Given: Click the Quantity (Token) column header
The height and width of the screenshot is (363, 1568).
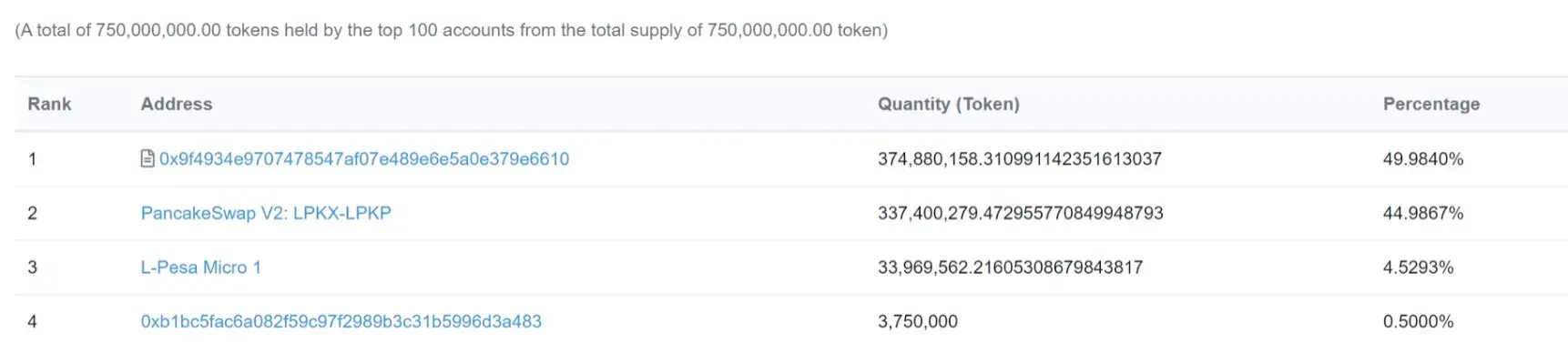Looking at the screenshot, I should pyautogui.click(x=949, y=104).
